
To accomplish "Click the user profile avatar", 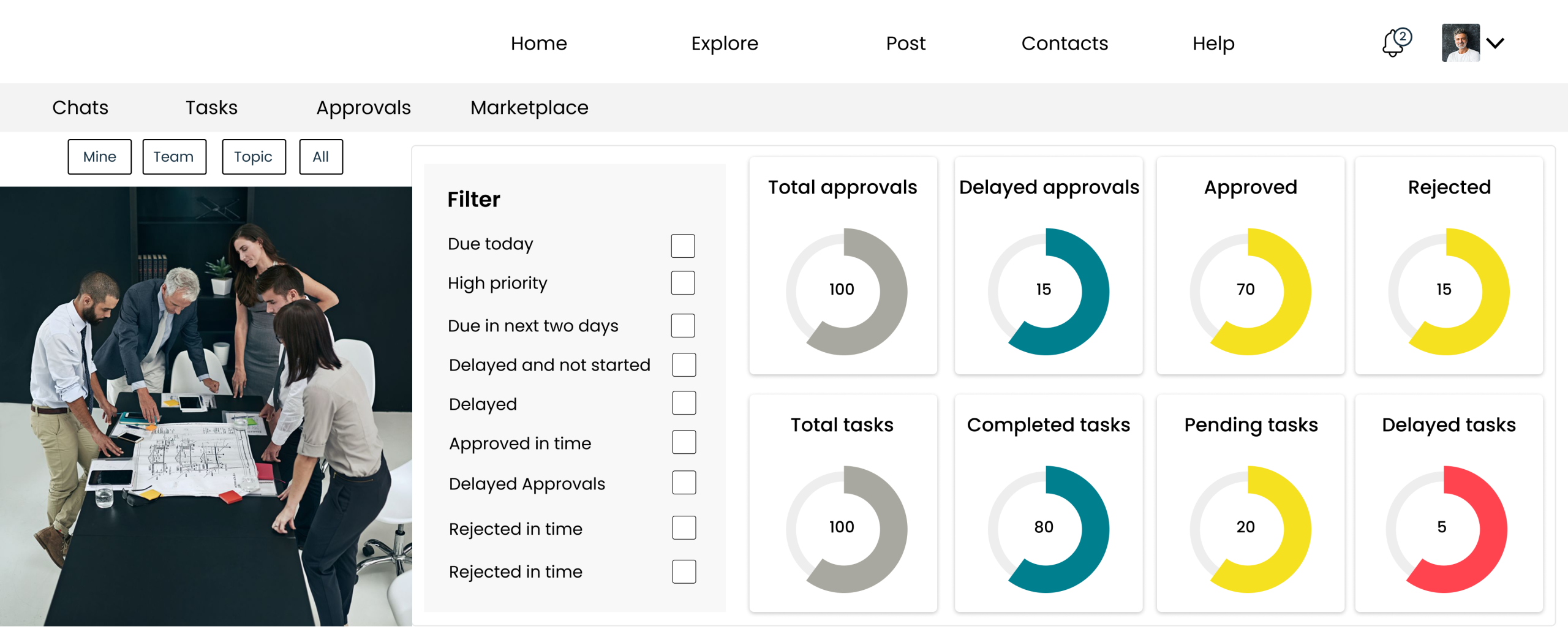I will (x=1460, y=43).
